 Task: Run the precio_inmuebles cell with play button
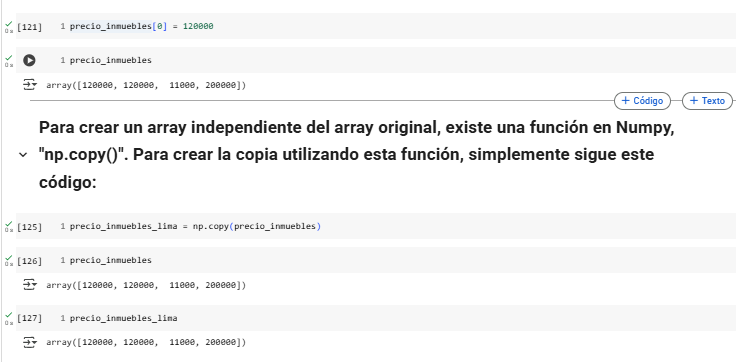click(x=29, y=60)
